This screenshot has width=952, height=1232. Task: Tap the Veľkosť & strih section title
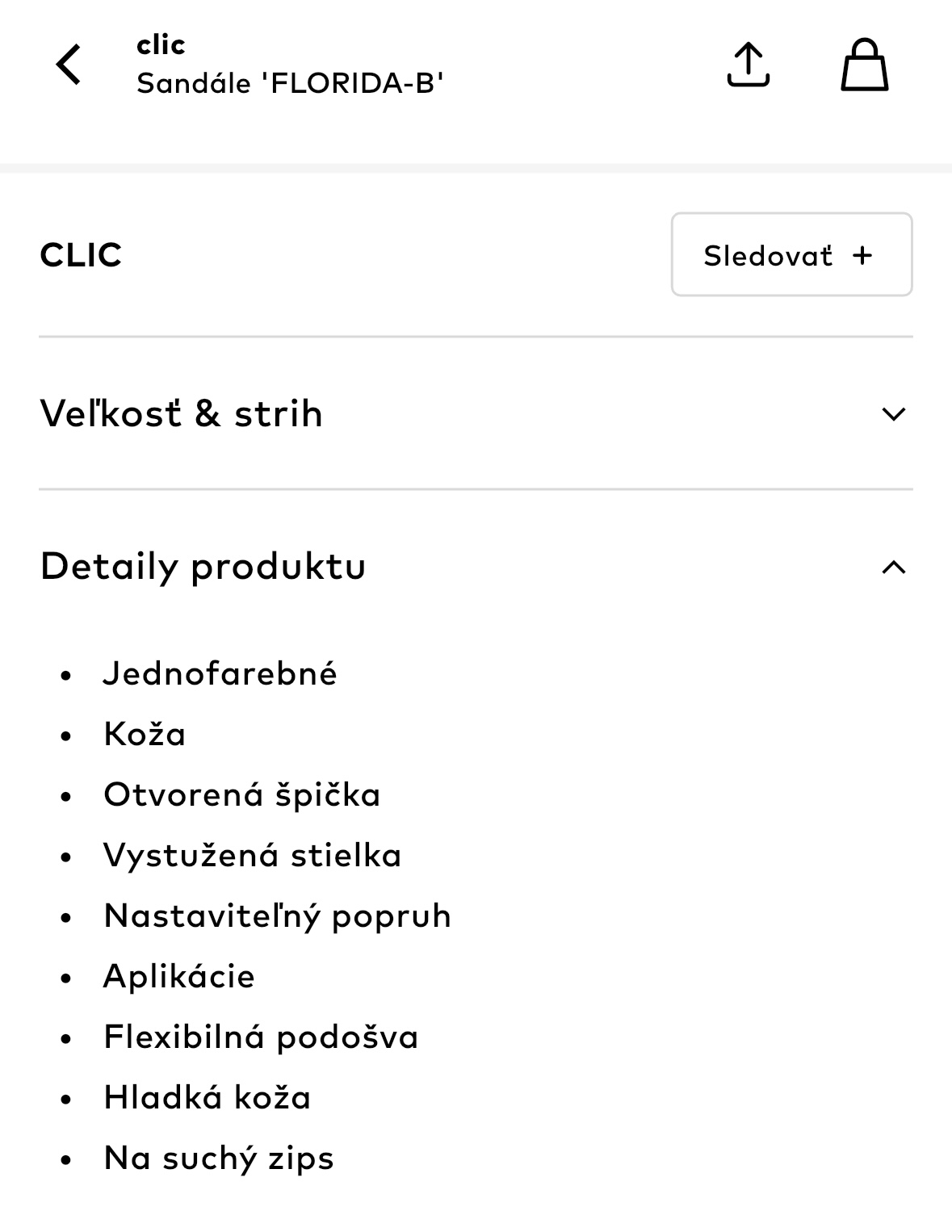[x=182, y=413]
